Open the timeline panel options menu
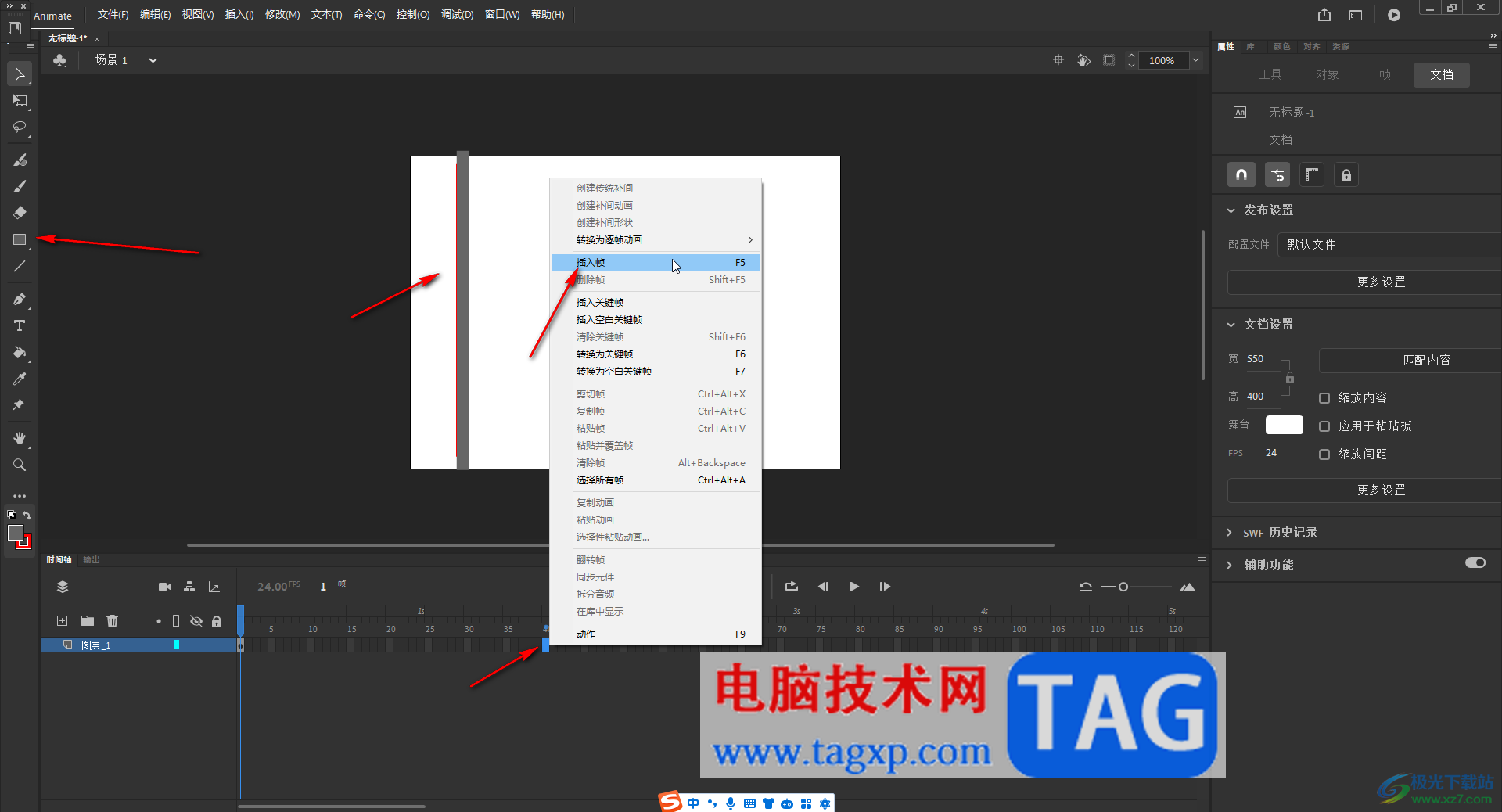The width and height of the screenshot is (1502, 812). pos(1202,559)
